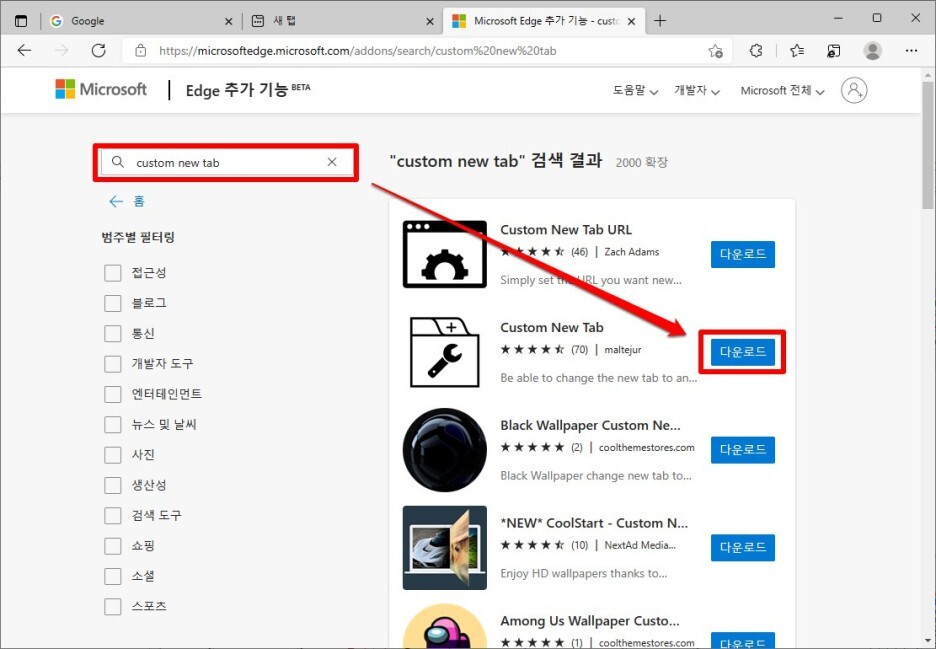Click the CoolStart extension thumbnail

(445, 548)
